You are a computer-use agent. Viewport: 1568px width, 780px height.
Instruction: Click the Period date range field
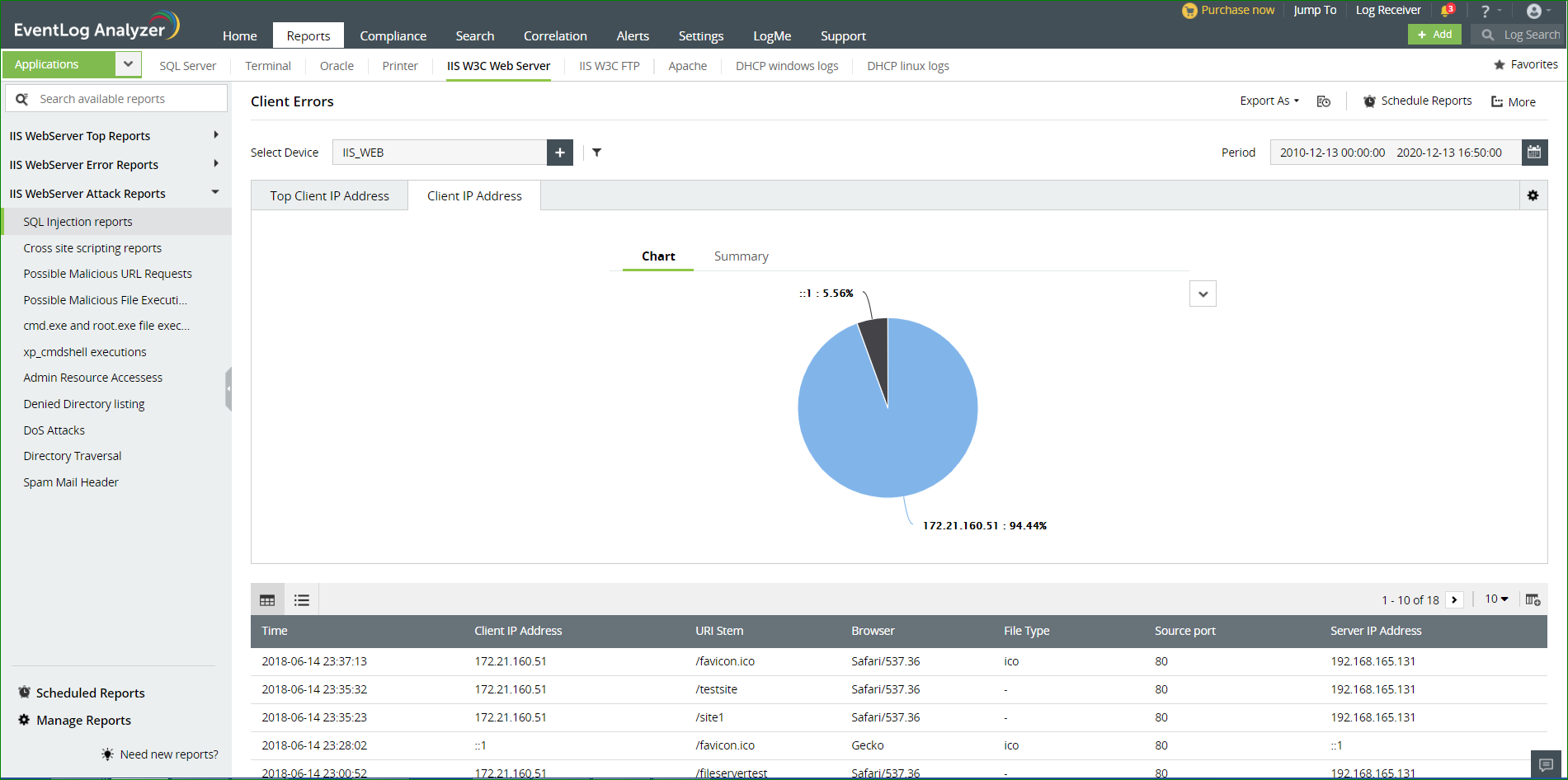pos(1396,153)
